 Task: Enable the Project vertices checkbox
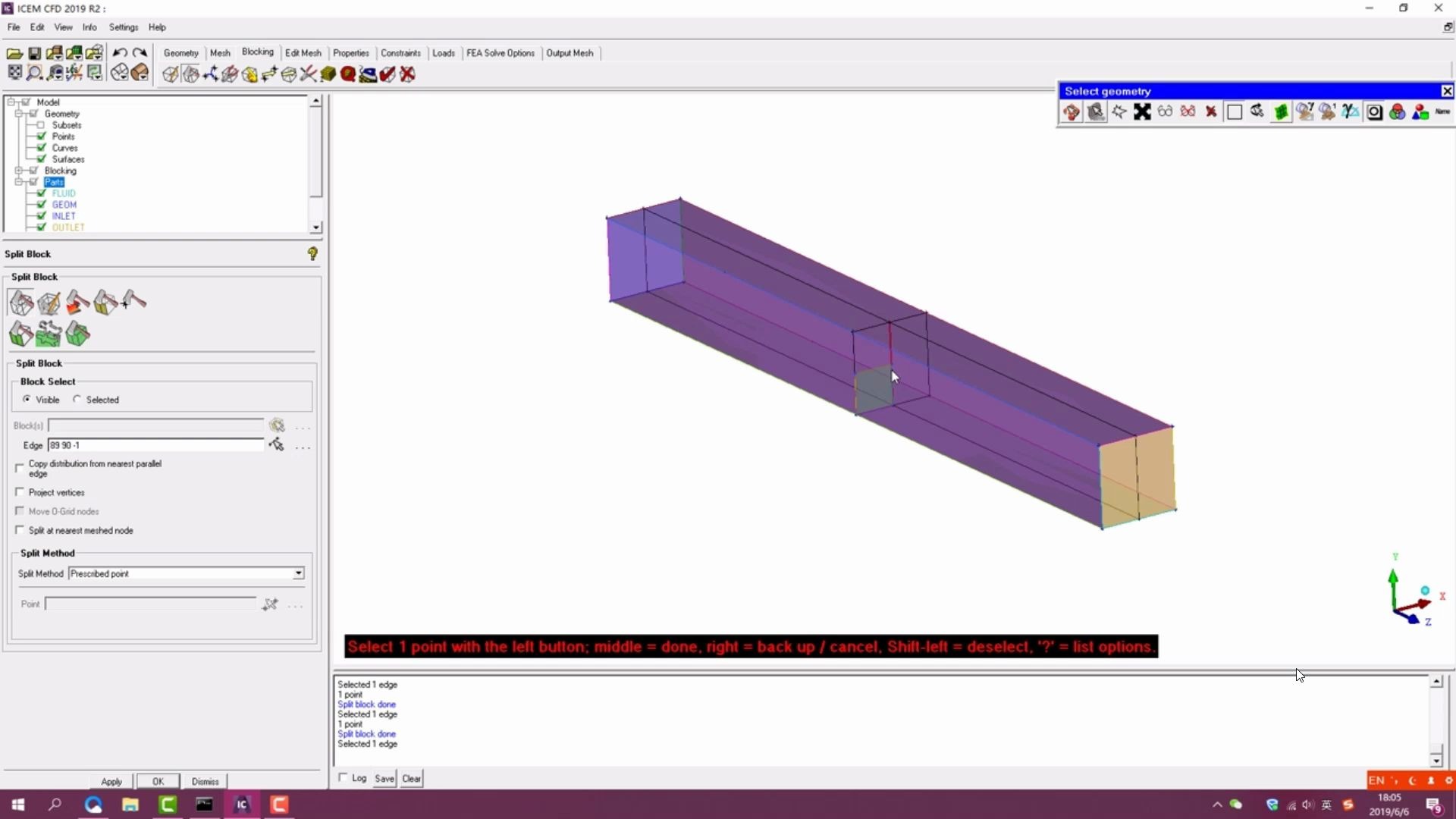click(20, 492)
